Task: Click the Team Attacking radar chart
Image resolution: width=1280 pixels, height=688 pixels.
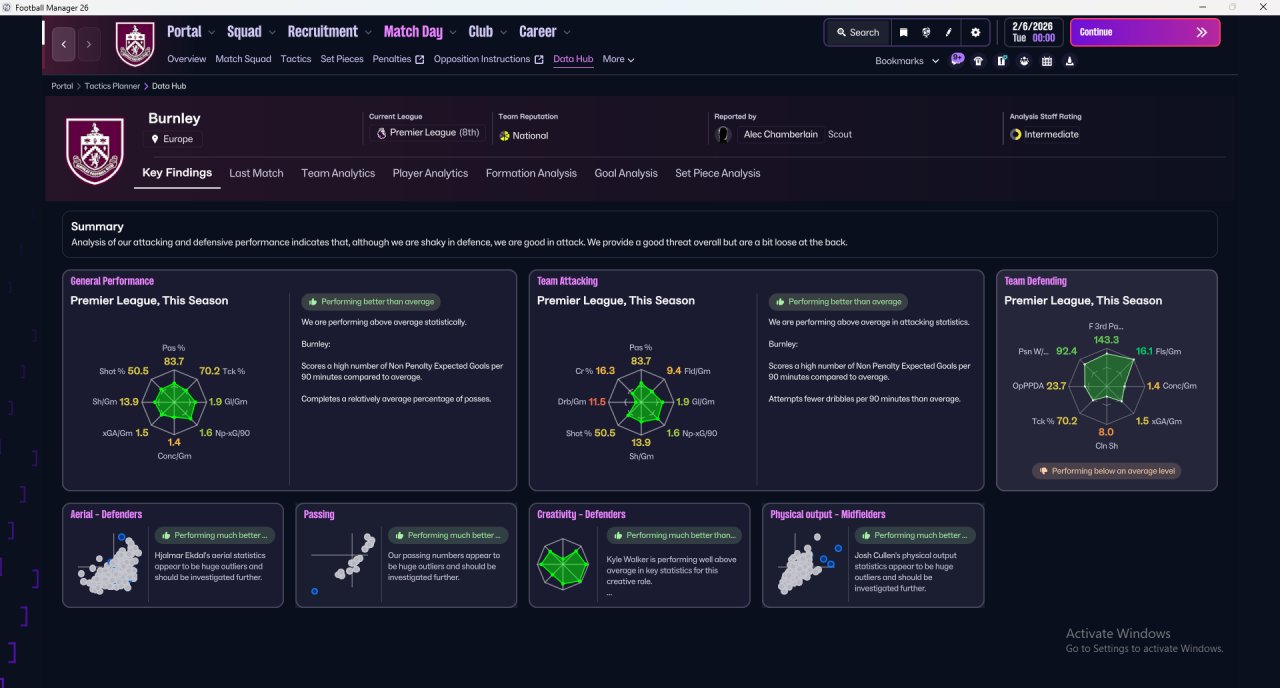Action: click(x=642, y=401)
